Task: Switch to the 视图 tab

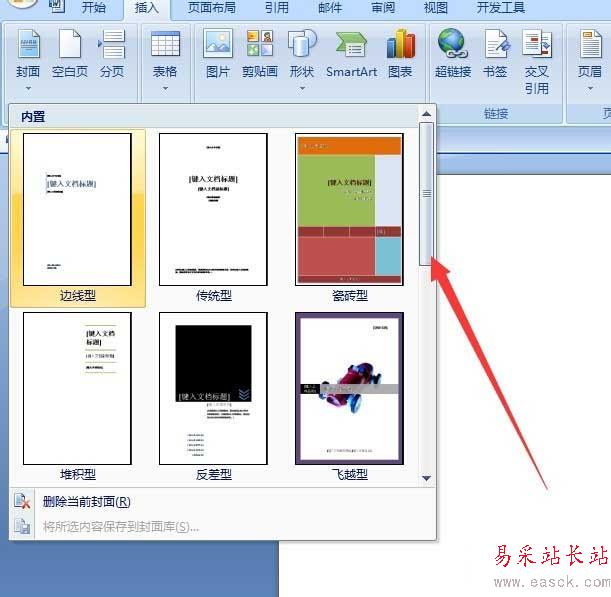Action: pyautogui.click(x=436, y=8)
